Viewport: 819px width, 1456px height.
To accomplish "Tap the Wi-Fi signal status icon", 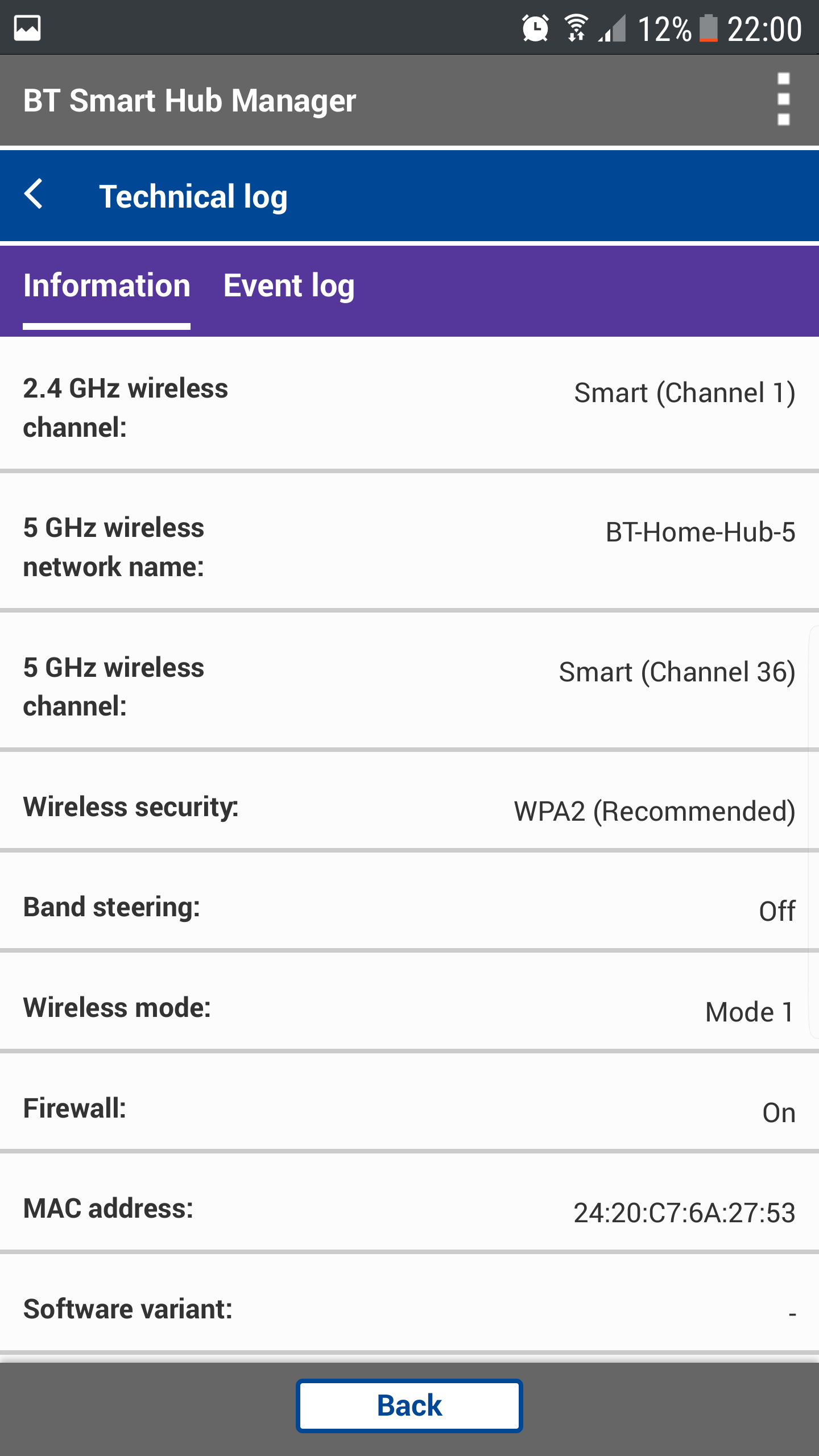I will point(577,28).
